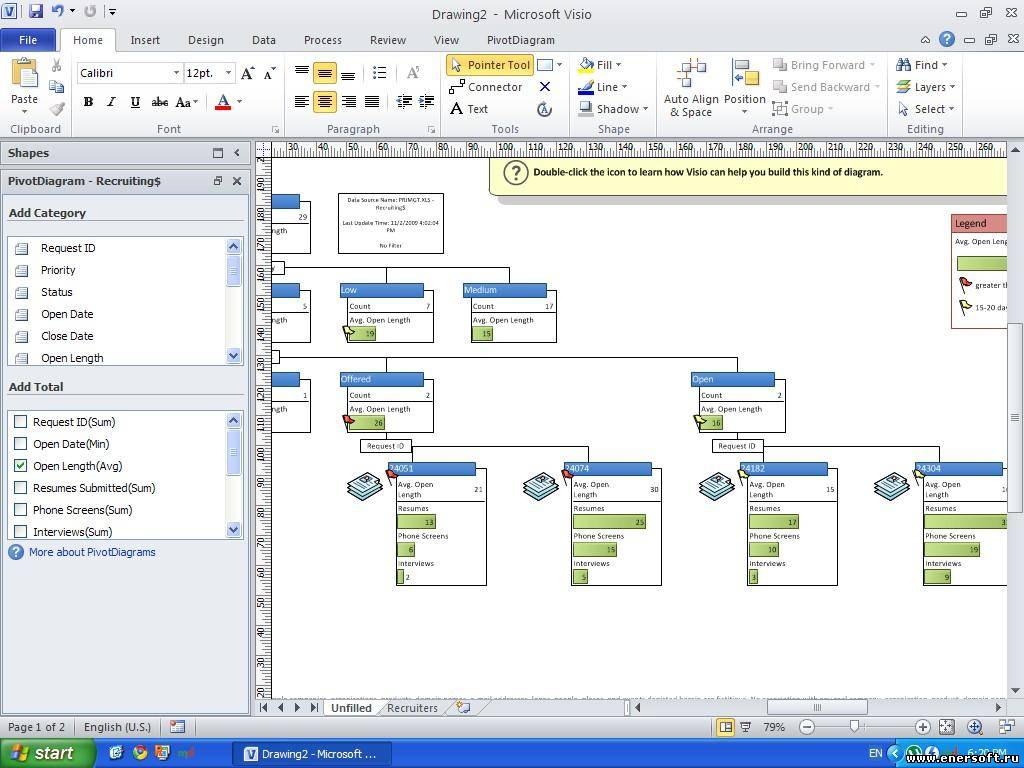Zoom in with the plus button
The height and width of the screenshot is (768, 1024).
point(922,727)
